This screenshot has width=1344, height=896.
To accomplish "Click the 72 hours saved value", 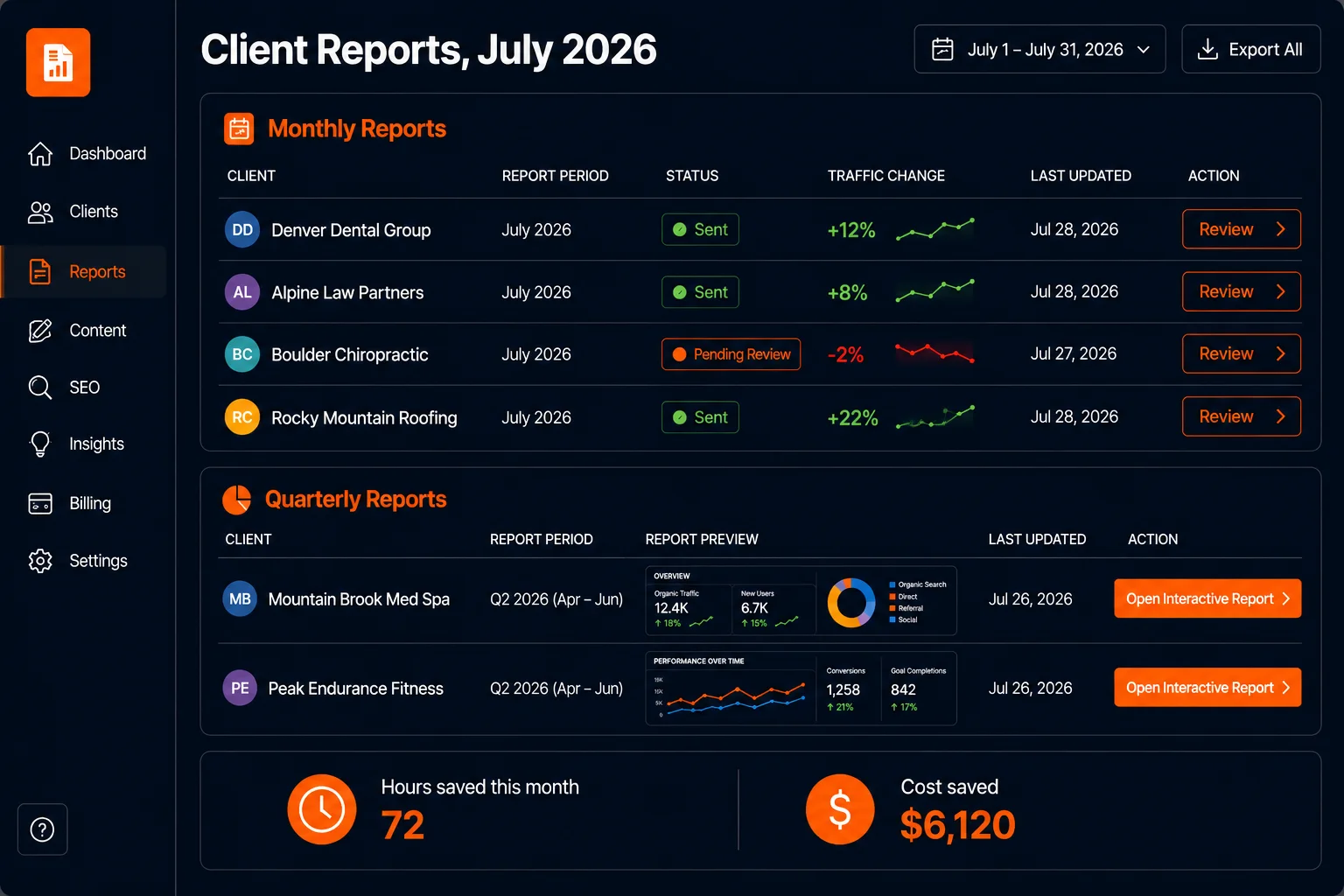I will [402, 825].
